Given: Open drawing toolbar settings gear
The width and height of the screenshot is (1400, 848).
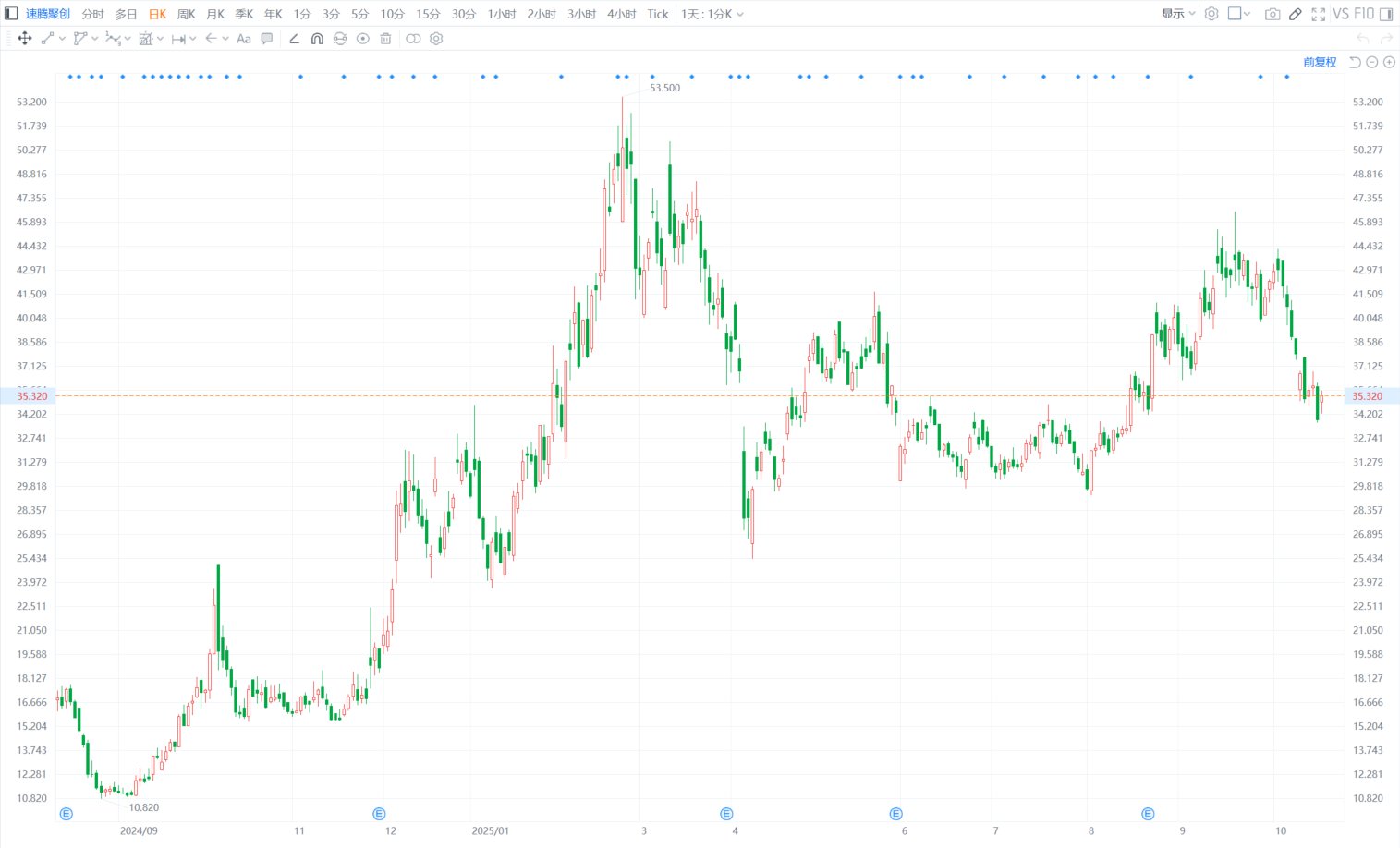Looking at the screenshot, I should (x=436, y=39).
